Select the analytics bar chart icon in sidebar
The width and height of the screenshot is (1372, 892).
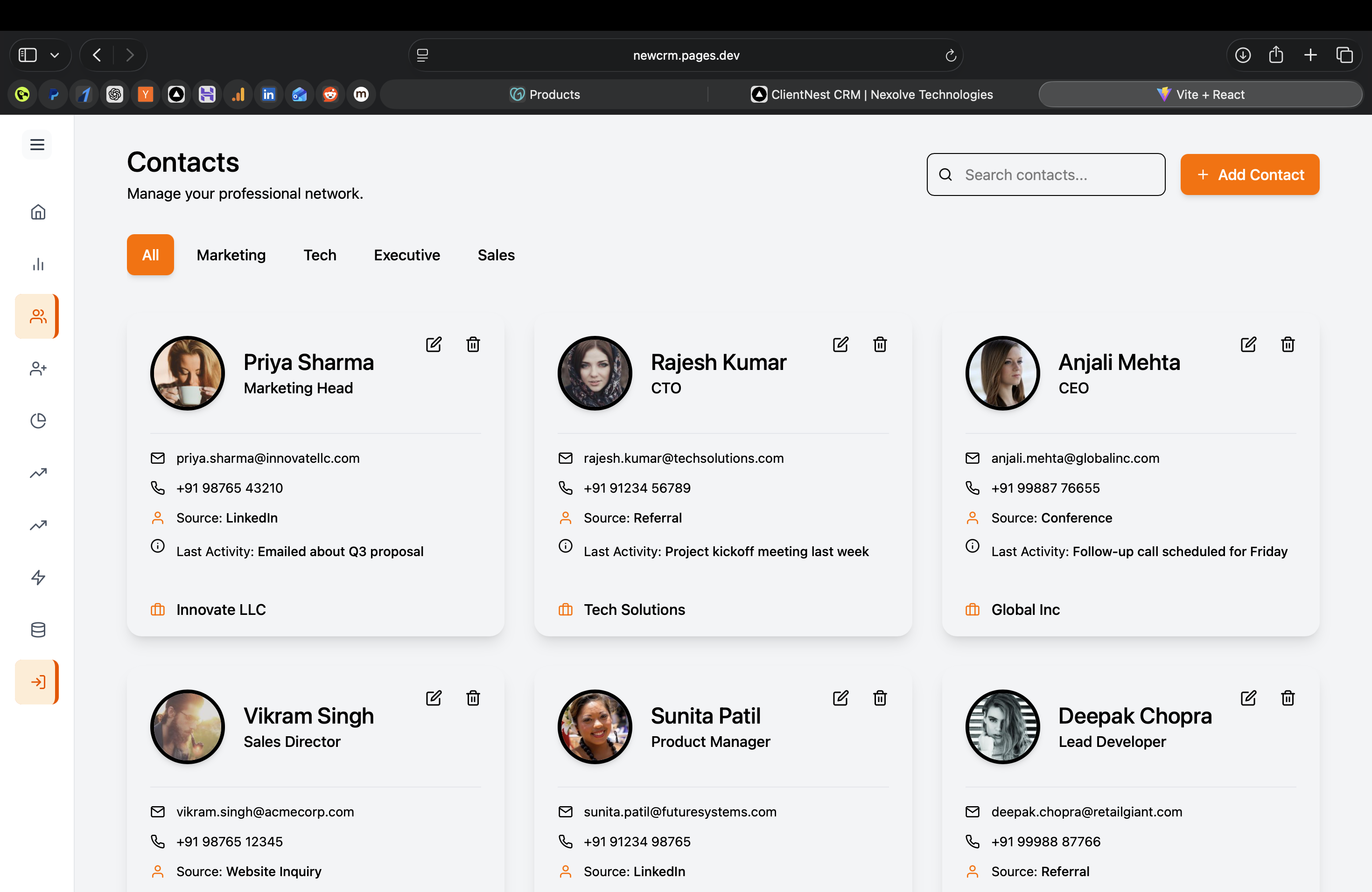click(37, 264)
